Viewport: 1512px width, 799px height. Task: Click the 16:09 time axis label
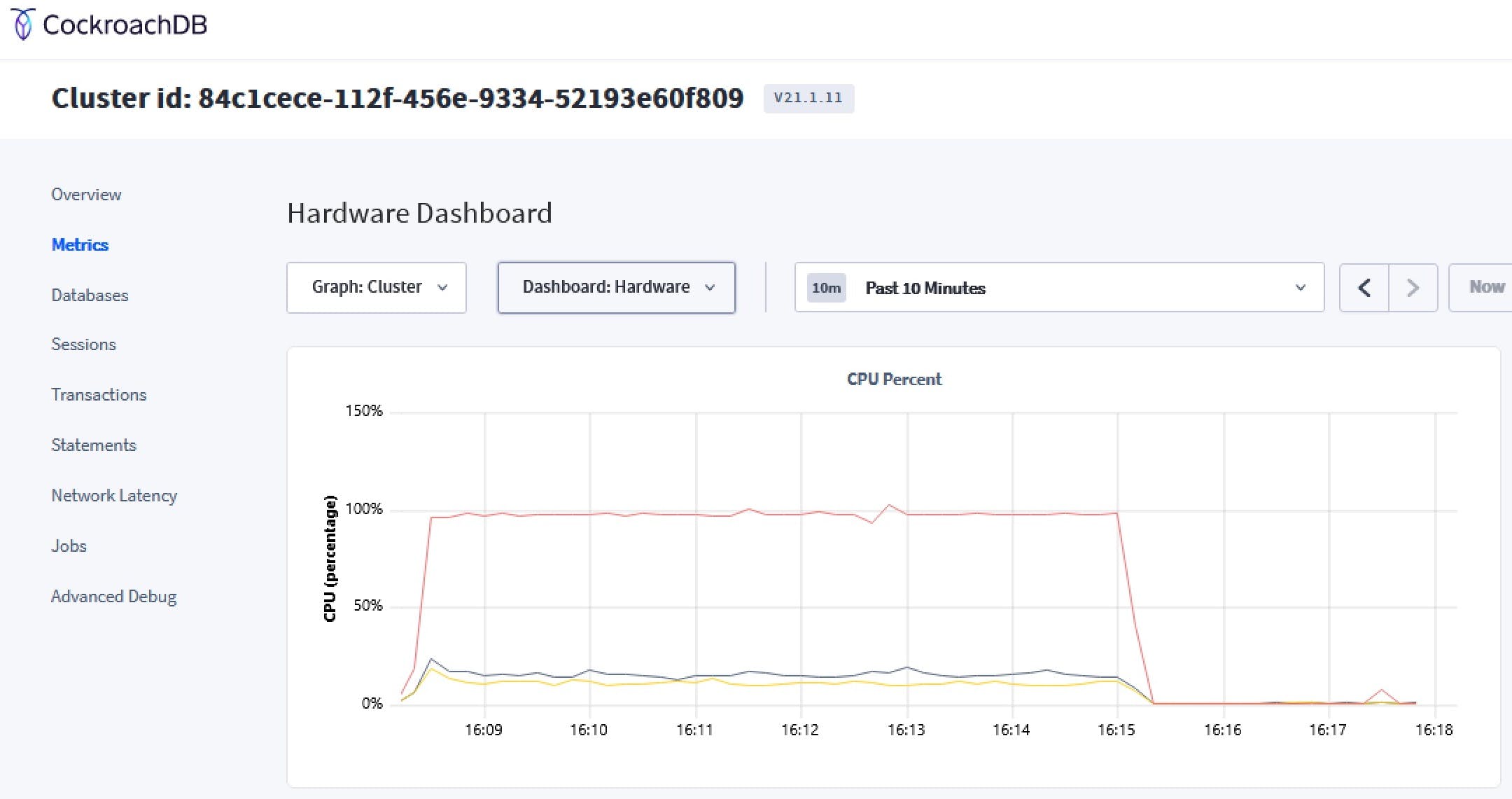coord(483,730)
